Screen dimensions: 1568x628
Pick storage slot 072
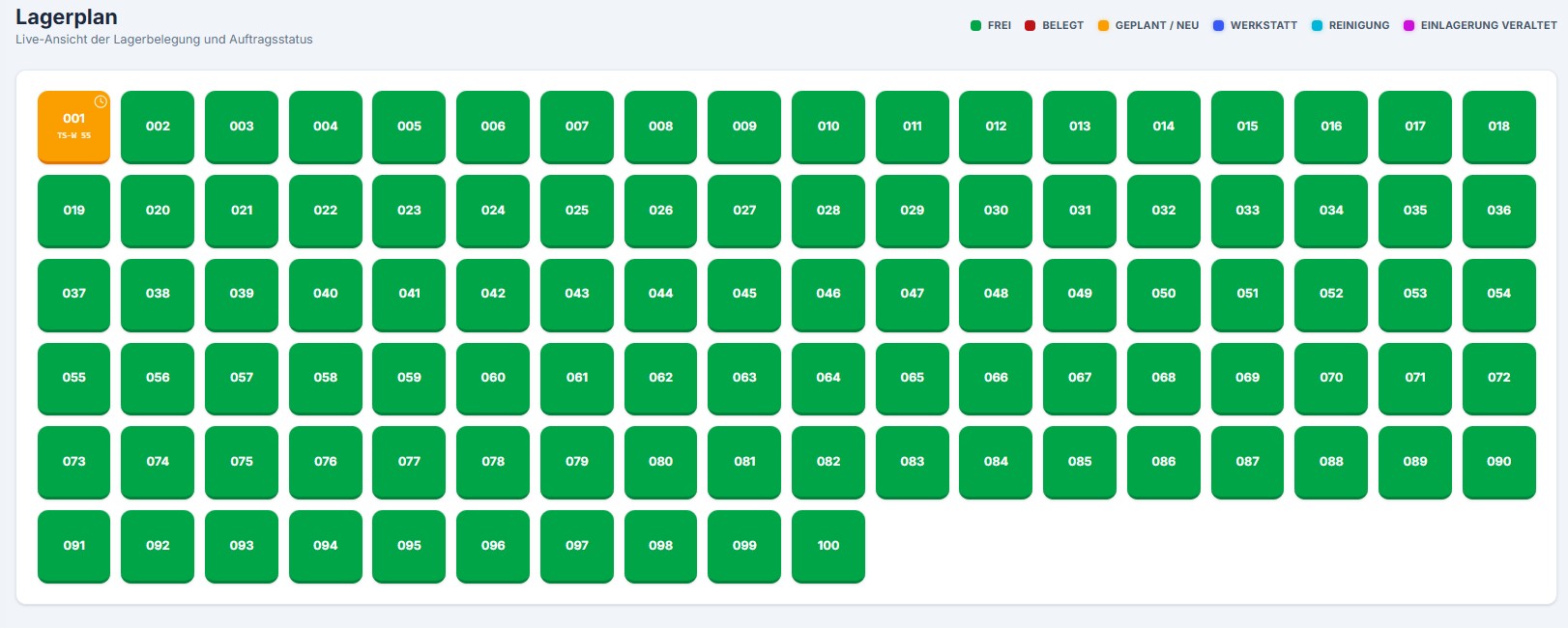tap(1499, 379)
